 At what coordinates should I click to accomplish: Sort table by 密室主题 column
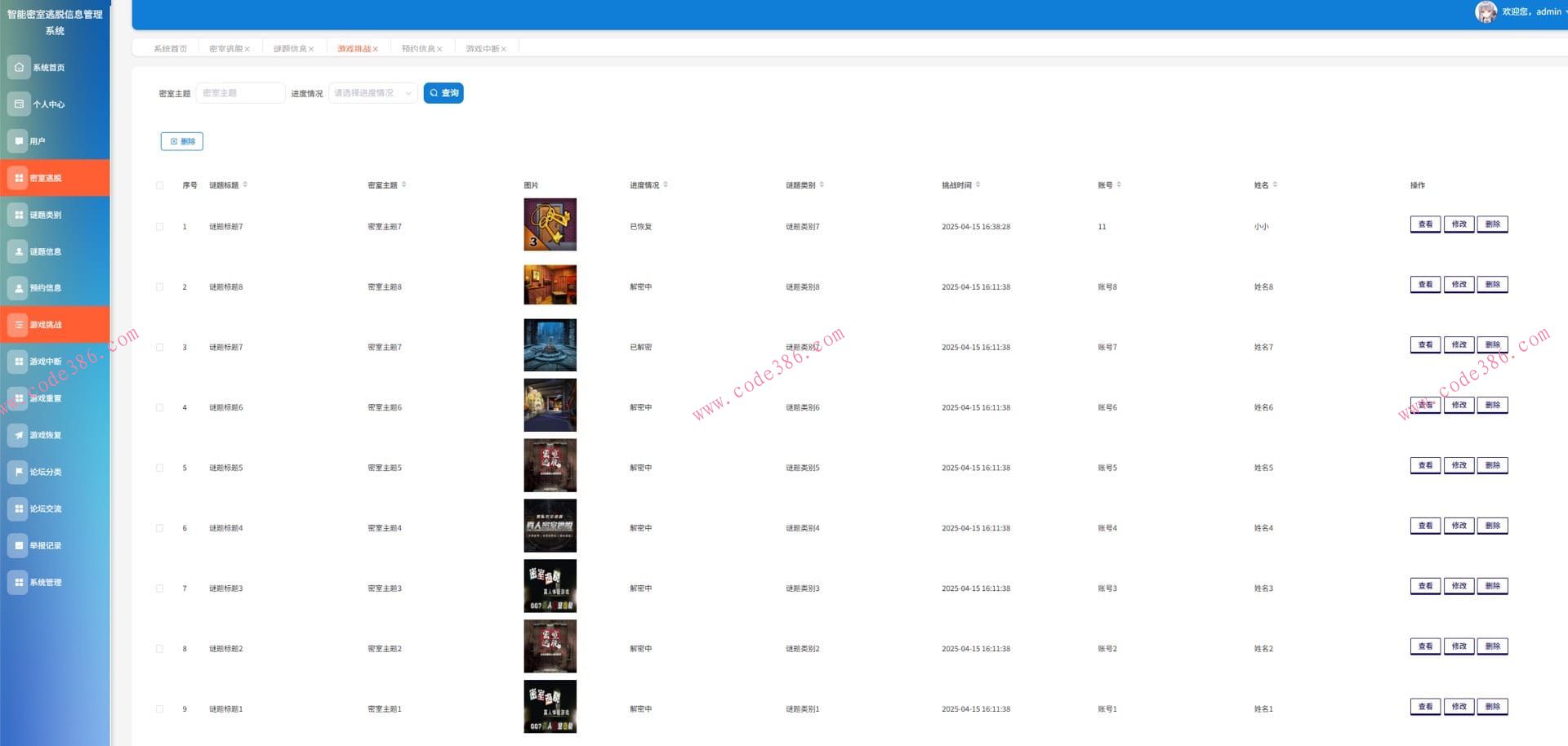[x=404, y=184]
